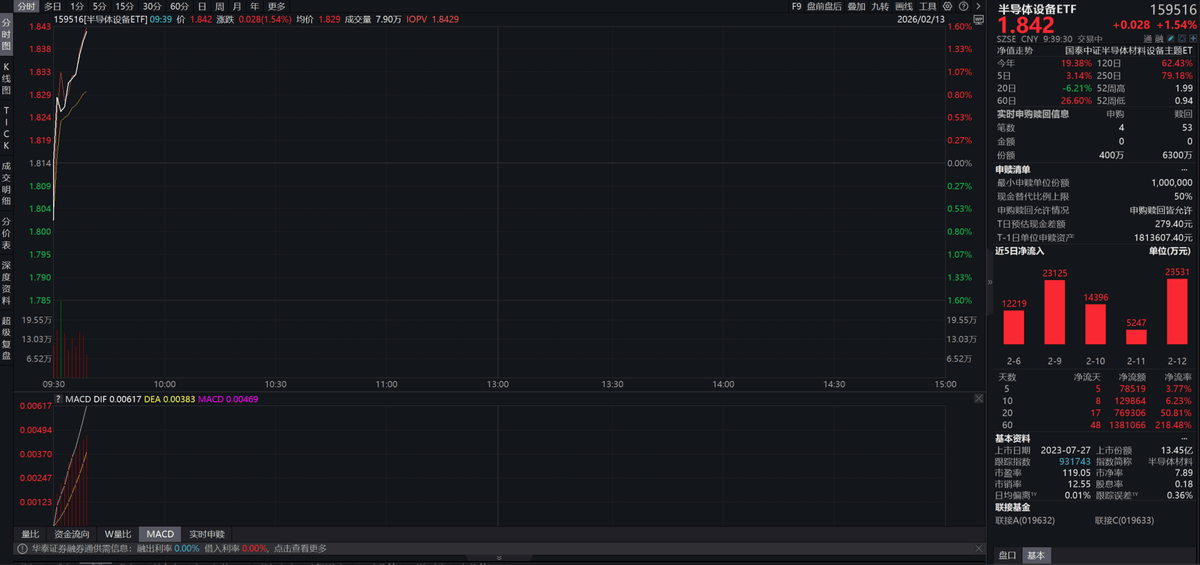The image size is (1200, 565).
Task: Switch to the 资金流向 indicator tab
Action: pos(71,534)
